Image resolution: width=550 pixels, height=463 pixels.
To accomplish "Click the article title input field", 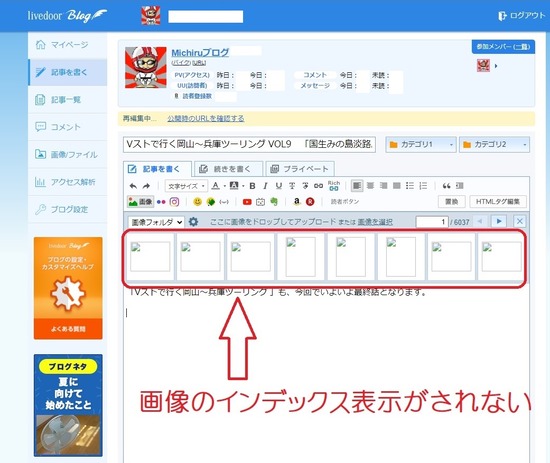I will click(x=249, y=145).
